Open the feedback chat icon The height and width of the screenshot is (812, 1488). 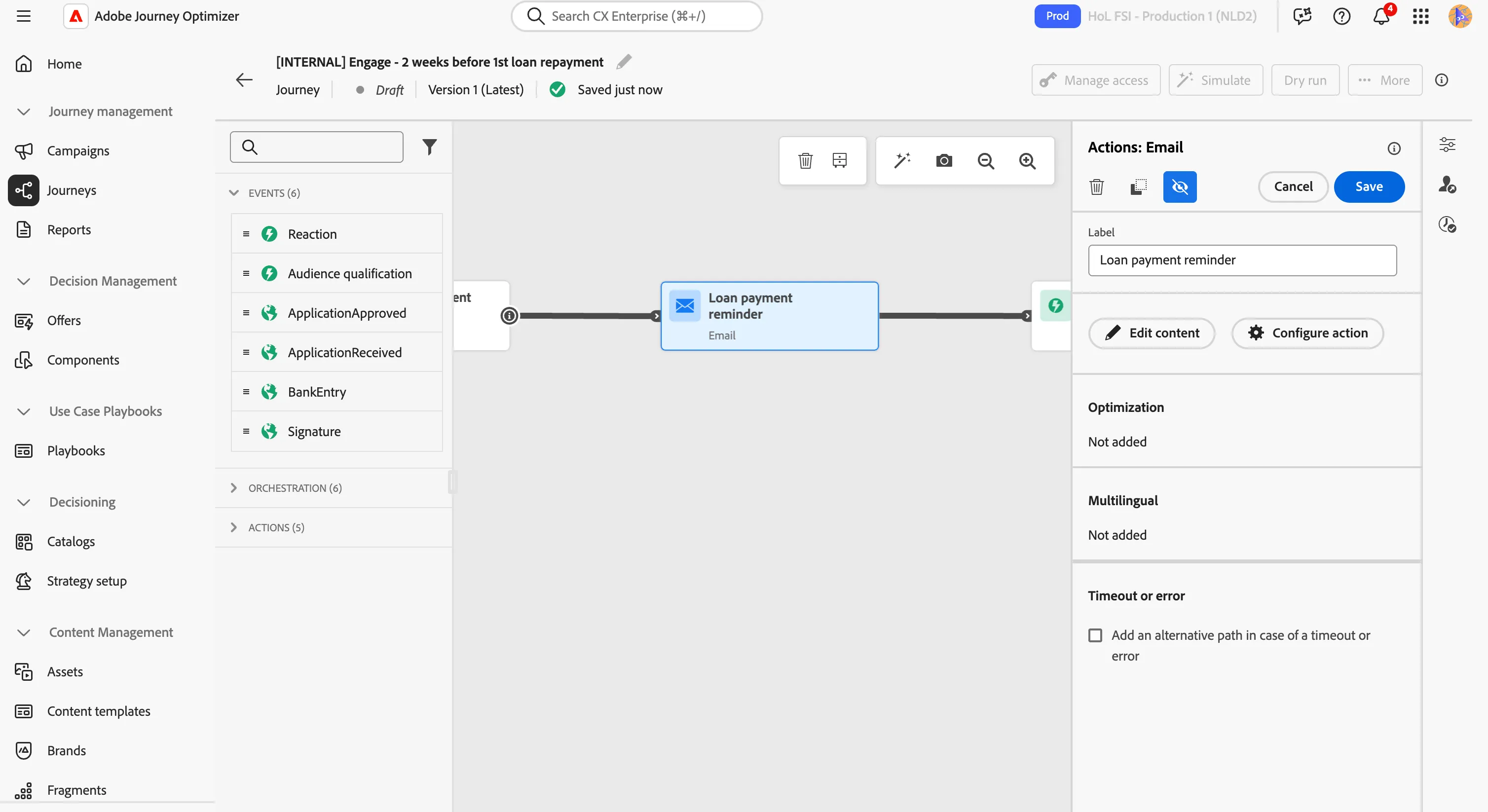1302,16
